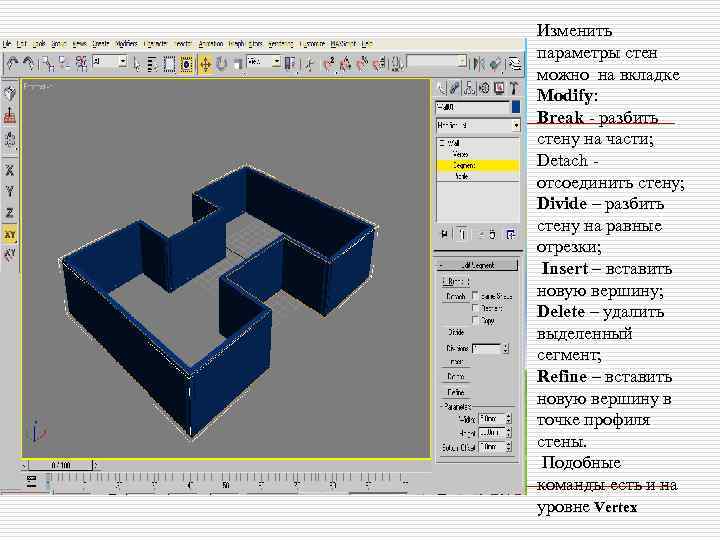
Task: Toggle Show End Result button
Action: pos(462,235)
